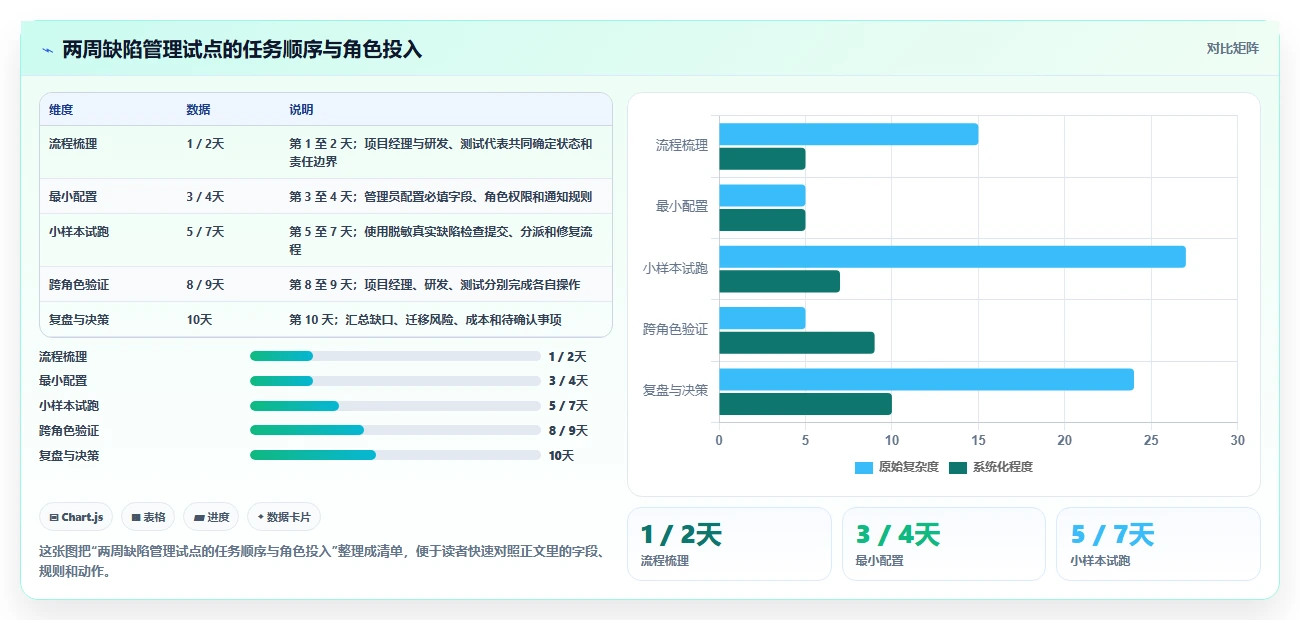Select the 进度 chip
Screen dimensions: 1300x620
pyautogui.click(x=211, y=517)
